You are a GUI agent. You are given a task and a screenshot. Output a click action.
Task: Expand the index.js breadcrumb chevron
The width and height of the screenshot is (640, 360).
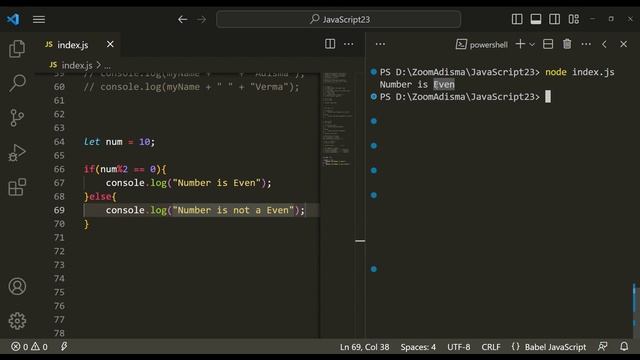click(x=98, y=65)
